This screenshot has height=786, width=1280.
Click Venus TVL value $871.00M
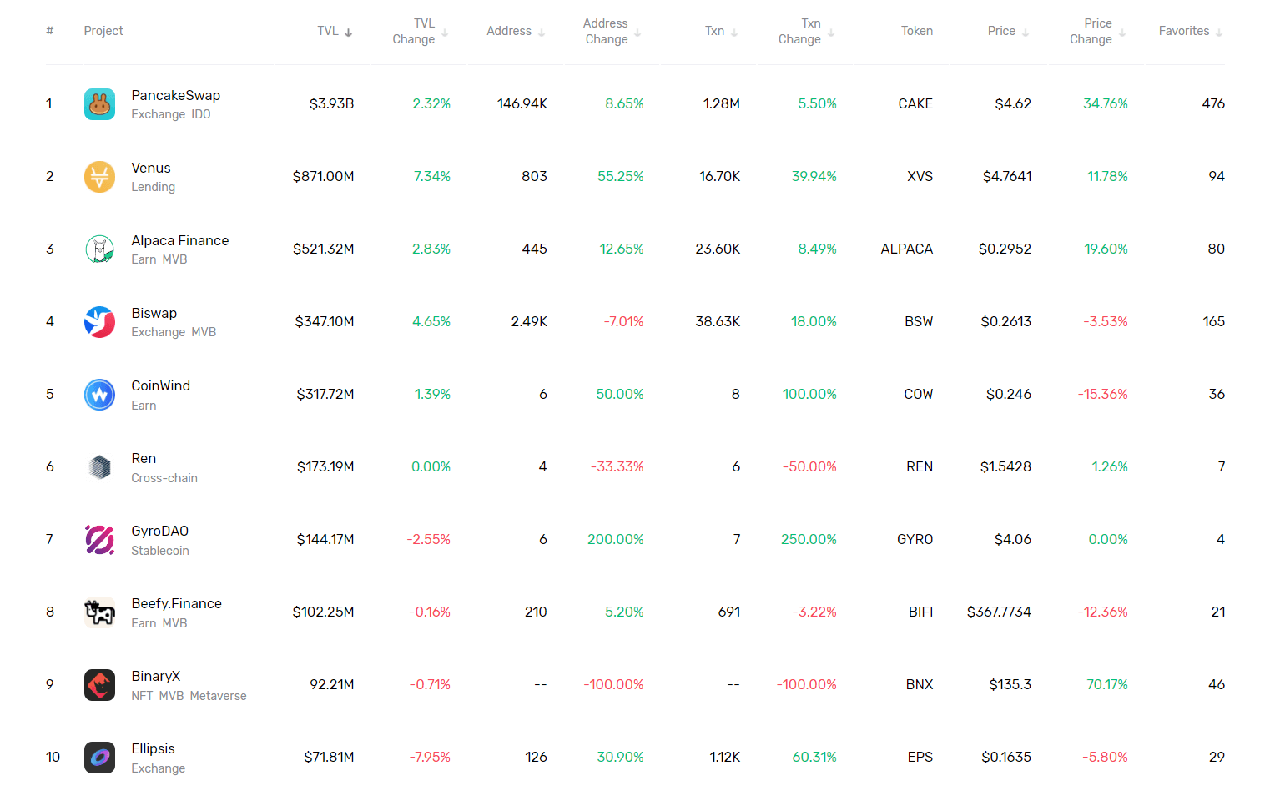(323, 177)
